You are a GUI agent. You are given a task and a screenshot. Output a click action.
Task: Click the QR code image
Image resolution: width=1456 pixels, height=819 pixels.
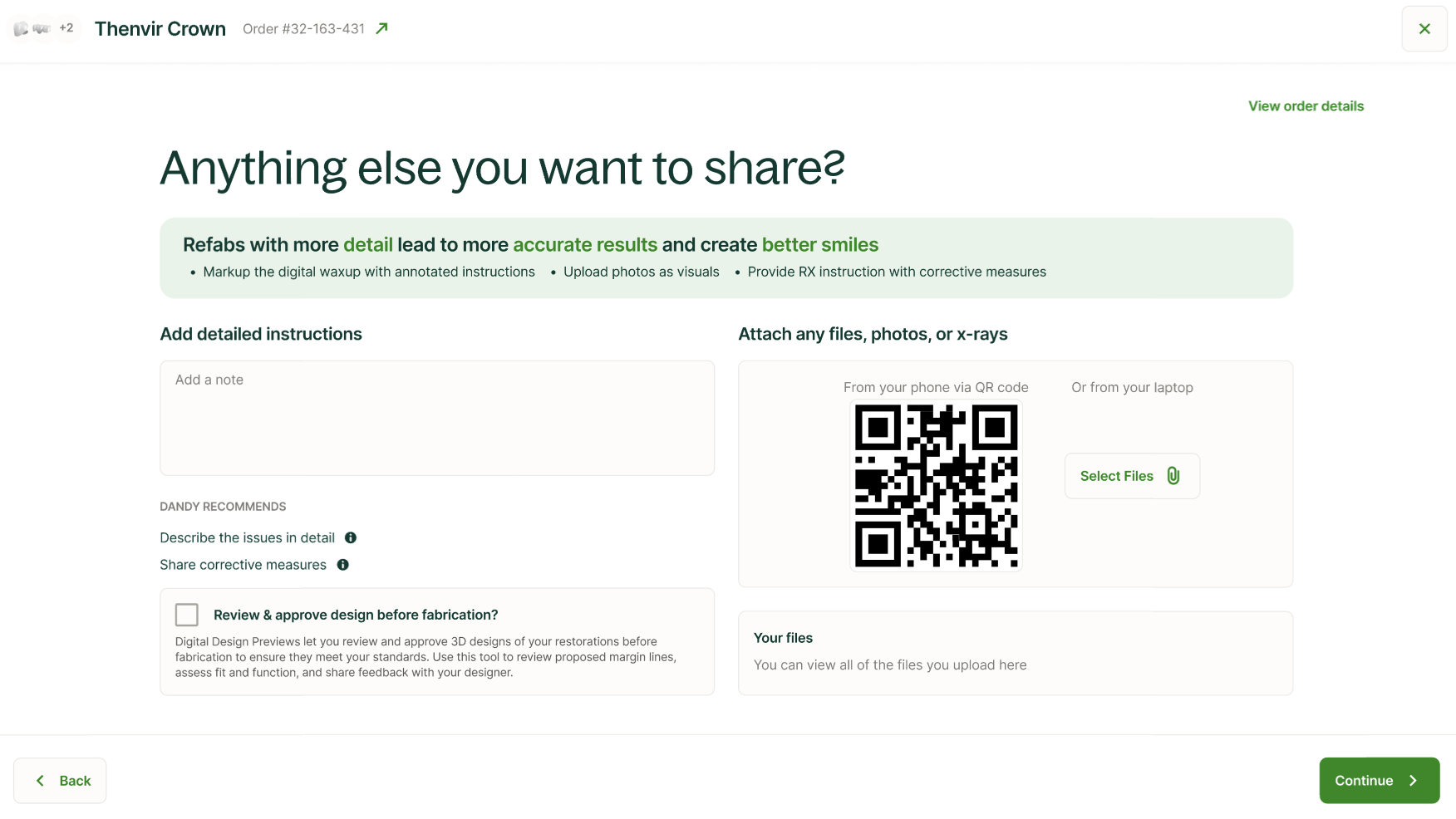(x=936, y=486)
